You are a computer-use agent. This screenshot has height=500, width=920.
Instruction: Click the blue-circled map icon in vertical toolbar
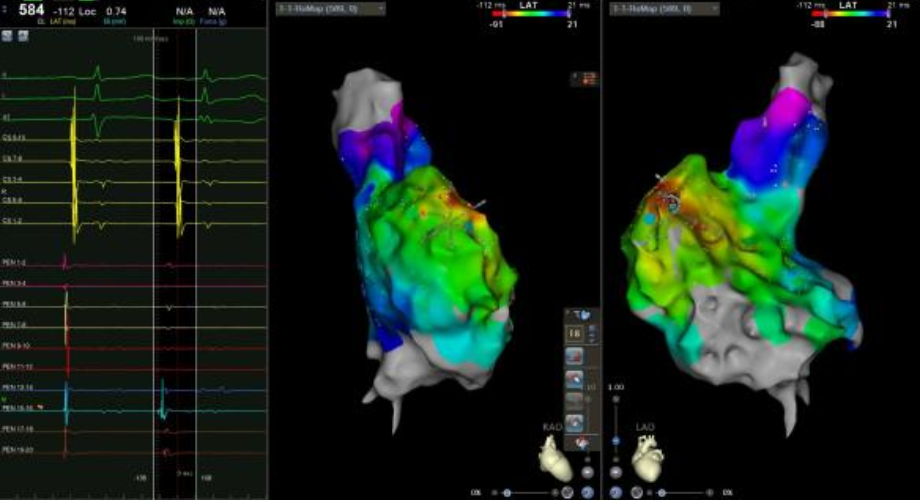[576, 380]
